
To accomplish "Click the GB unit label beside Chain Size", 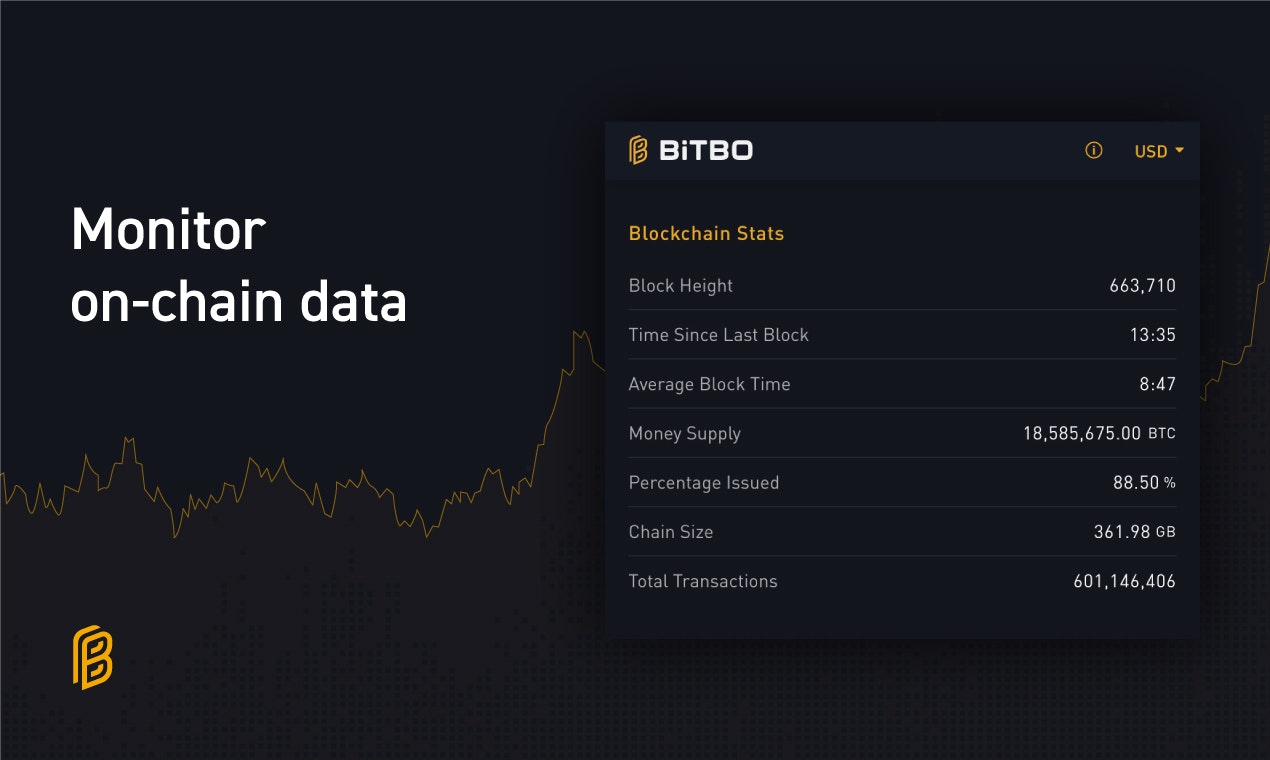I will (x=1166, y=532).
